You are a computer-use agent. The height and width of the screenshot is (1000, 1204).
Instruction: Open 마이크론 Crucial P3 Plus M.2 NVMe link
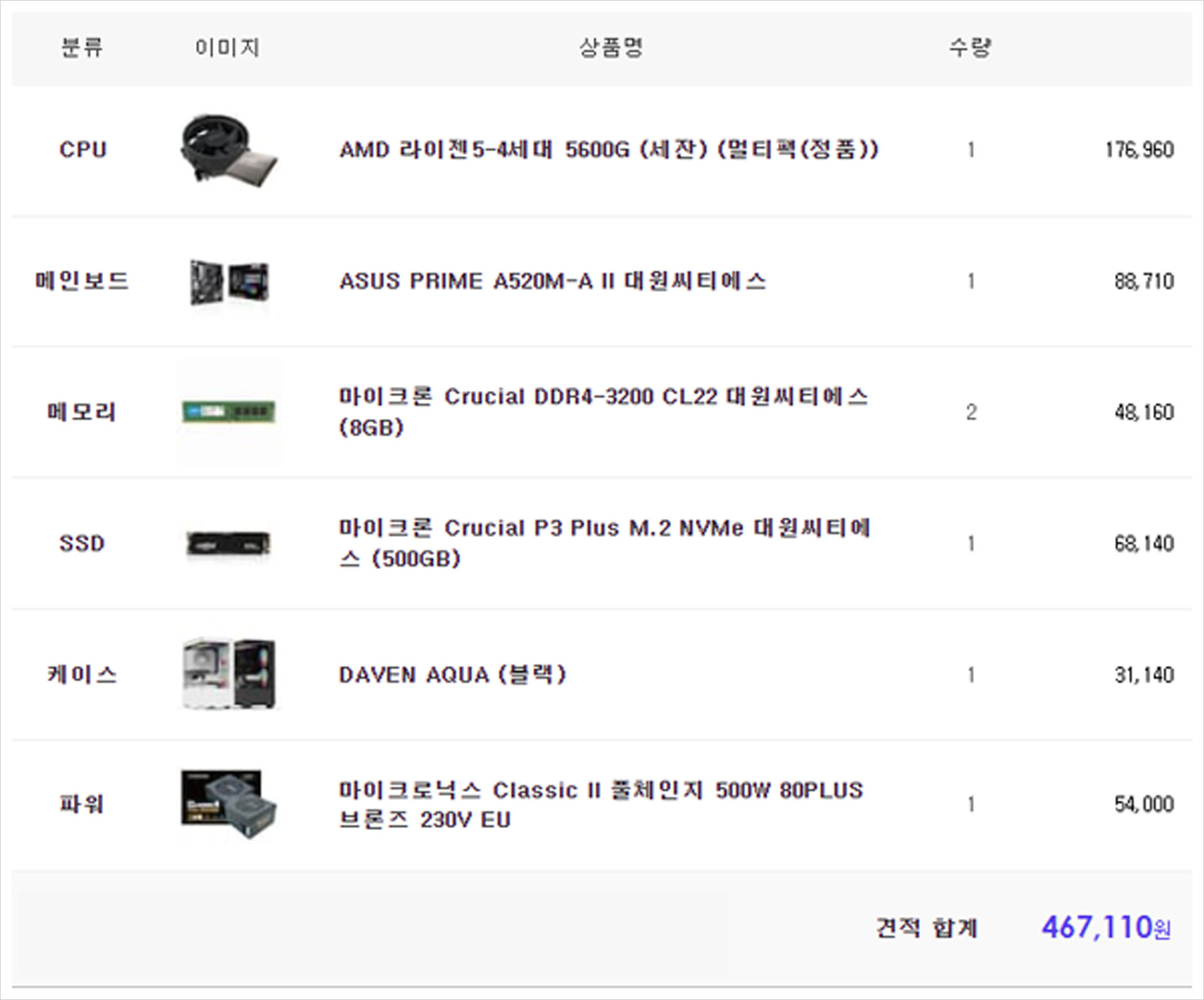605,543
